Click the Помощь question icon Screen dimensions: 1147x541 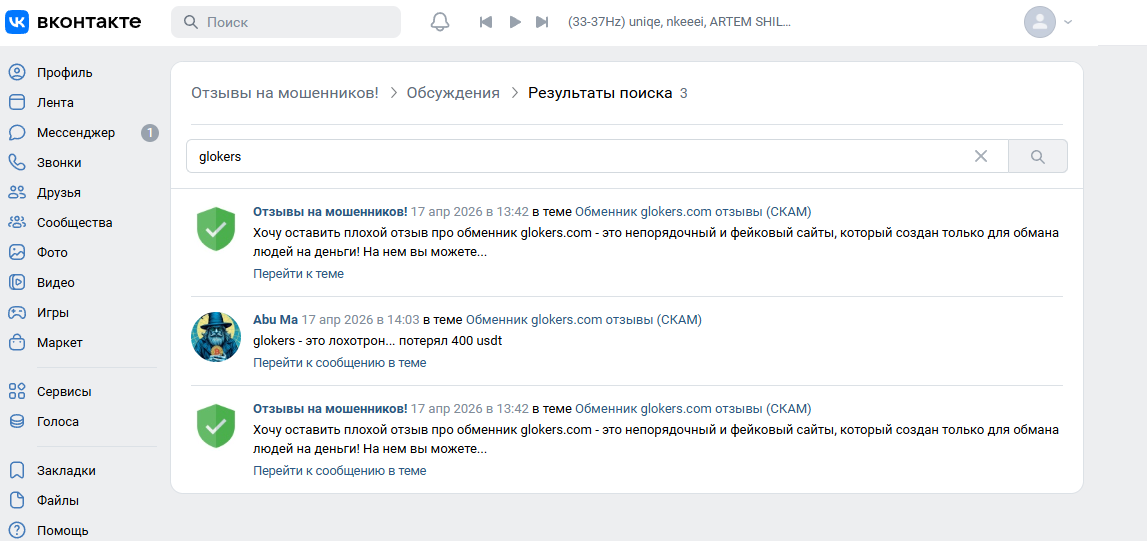[x=17, y=530]
